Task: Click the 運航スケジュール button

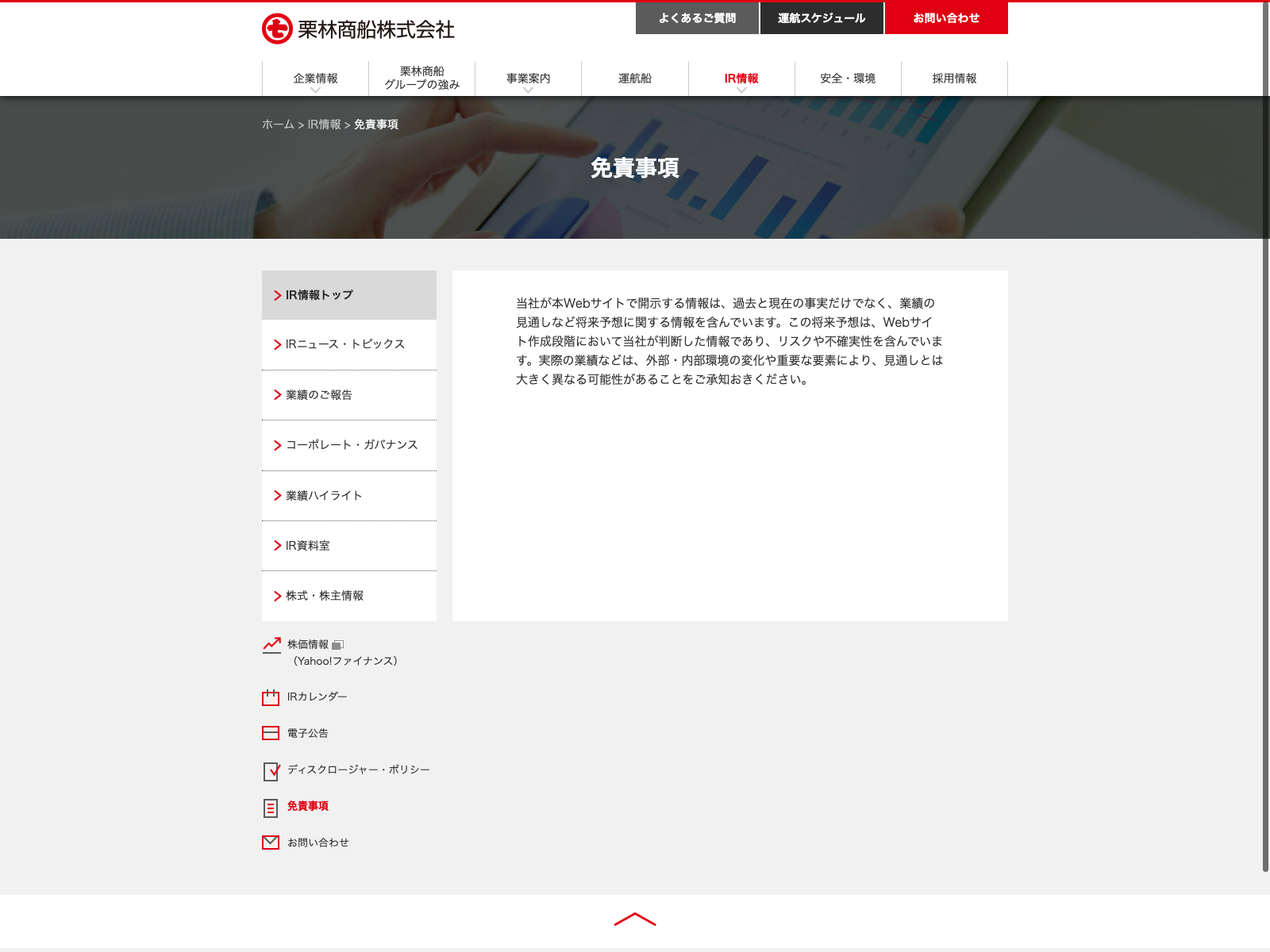Action: pyautogui.click(x=822, y=18)
